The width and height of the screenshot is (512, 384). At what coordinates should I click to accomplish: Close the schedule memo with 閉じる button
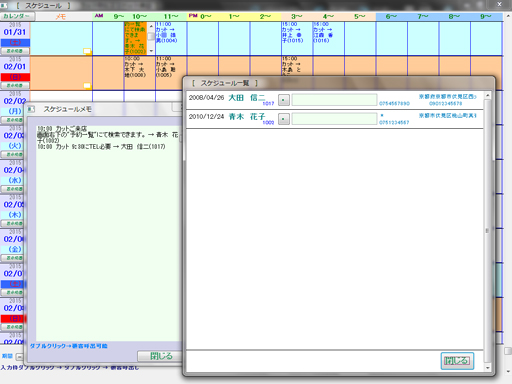[x=160, y=356]
